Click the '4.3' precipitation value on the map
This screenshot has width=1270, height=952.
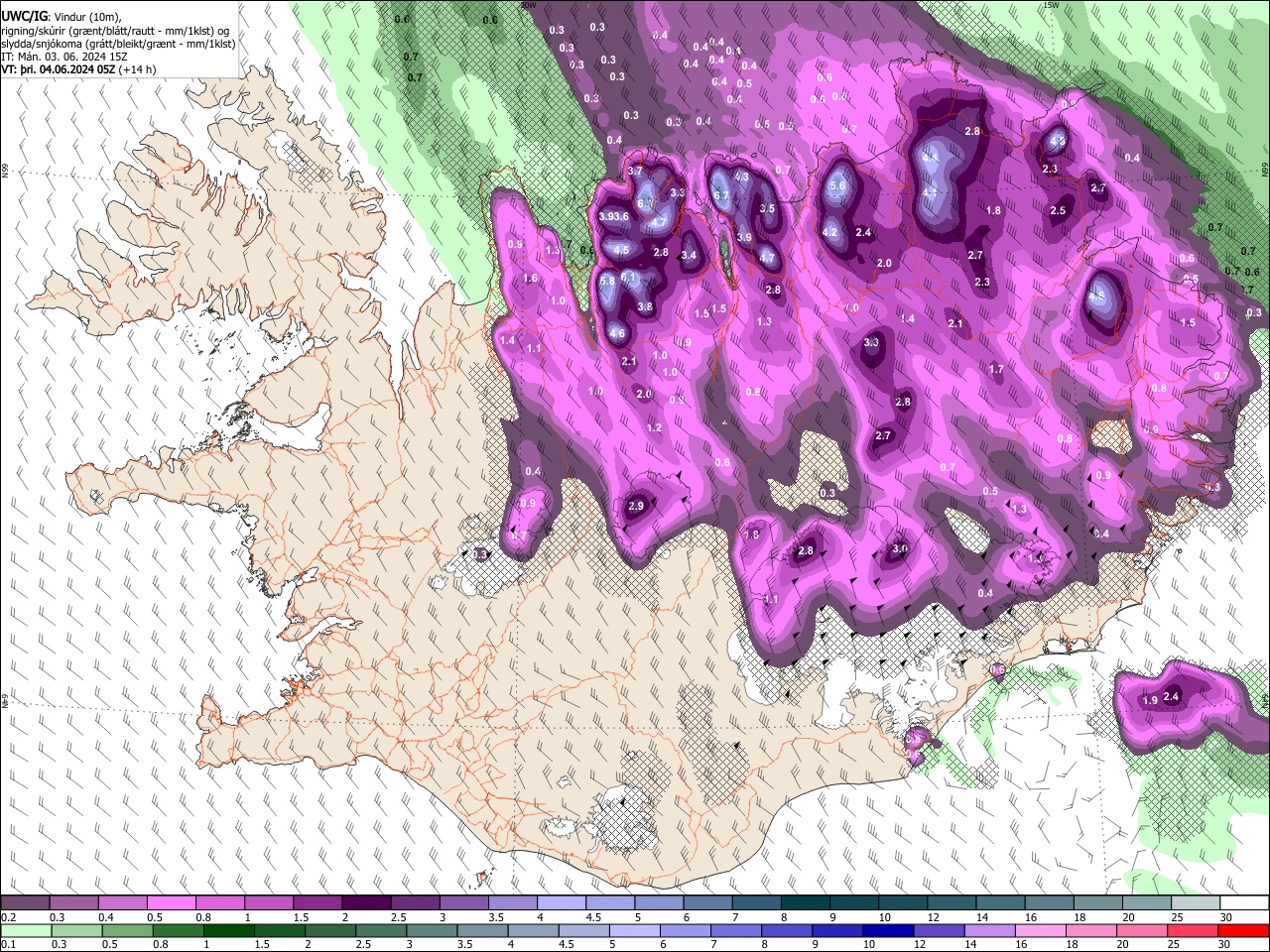(x=741, y=178)
